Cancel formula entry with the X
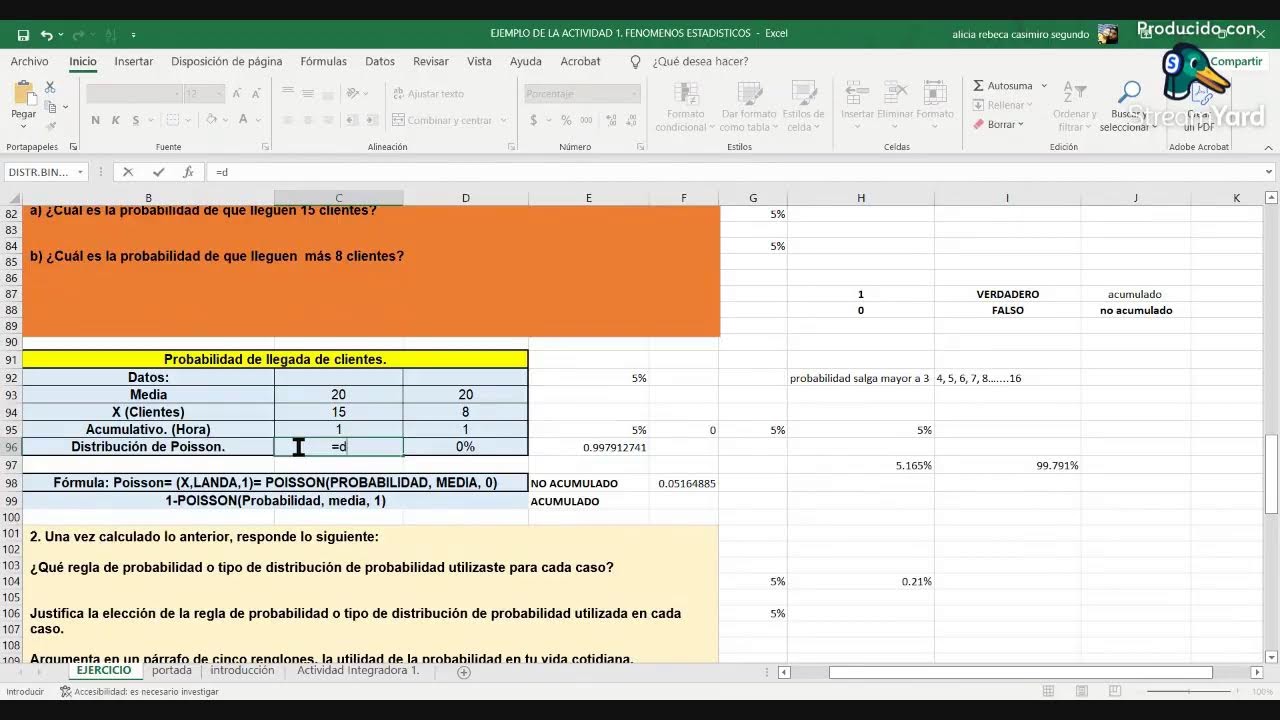 coord(128,172)
